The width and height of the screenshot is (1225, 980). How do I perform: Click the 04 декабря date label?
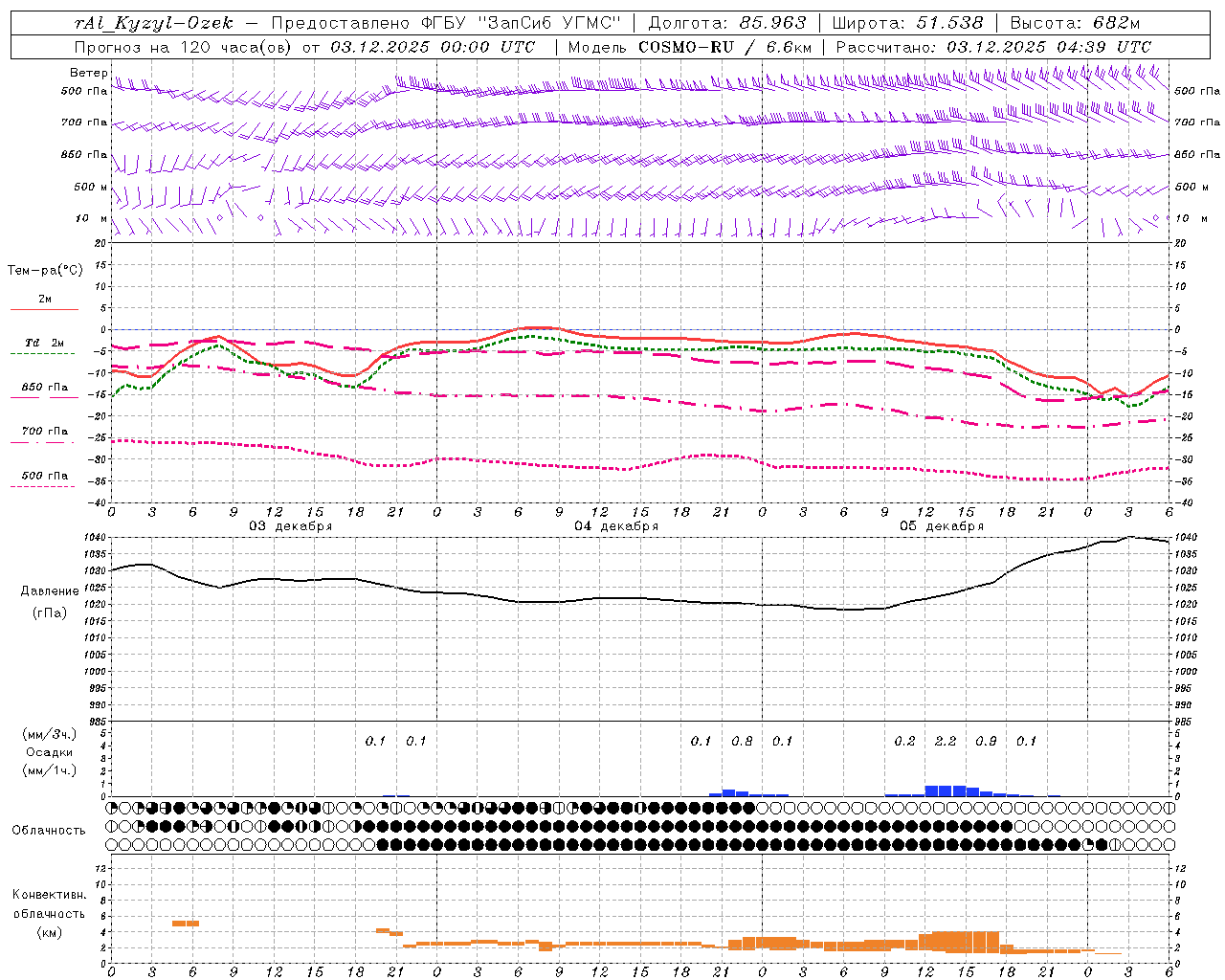[x=616, y=526]
